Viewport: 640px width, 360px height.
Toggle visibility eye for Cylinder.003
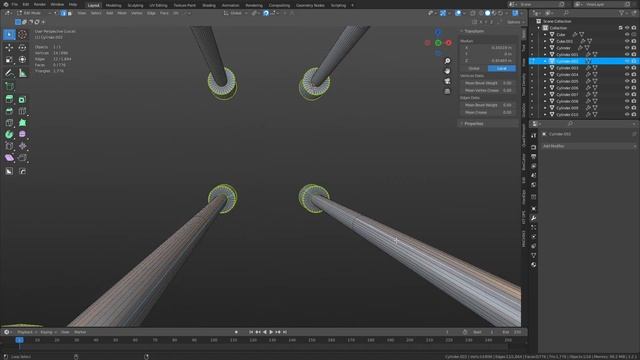pos(627,68)
